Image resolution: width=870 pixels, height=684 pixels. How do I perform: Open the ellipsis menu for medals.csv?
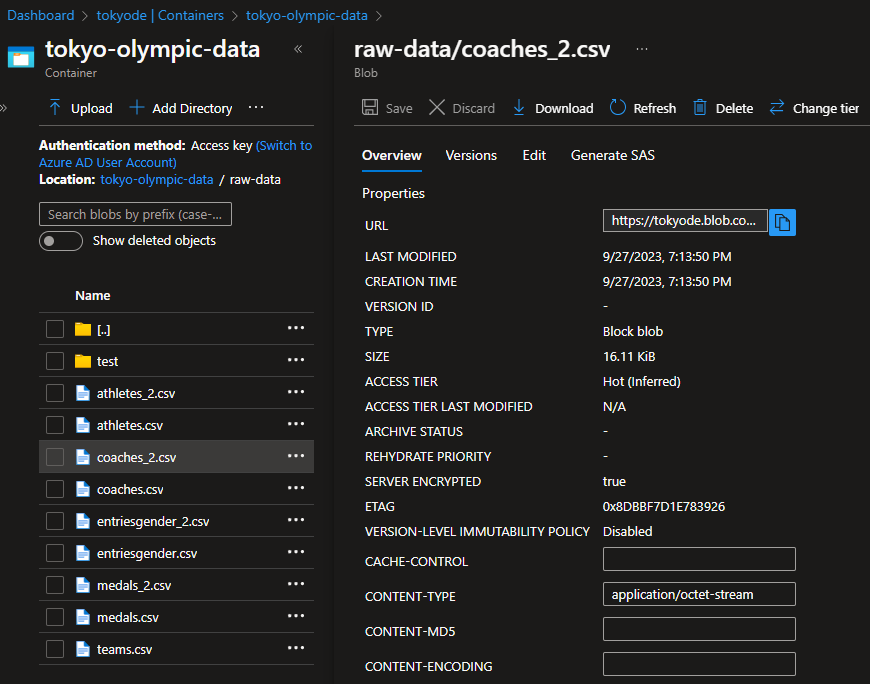click(295, 616)
